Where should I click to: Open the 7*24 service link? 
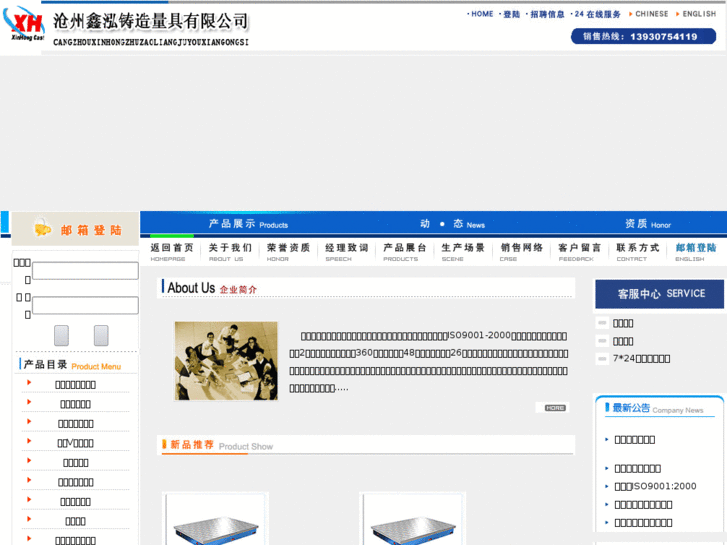click(641, 359)
